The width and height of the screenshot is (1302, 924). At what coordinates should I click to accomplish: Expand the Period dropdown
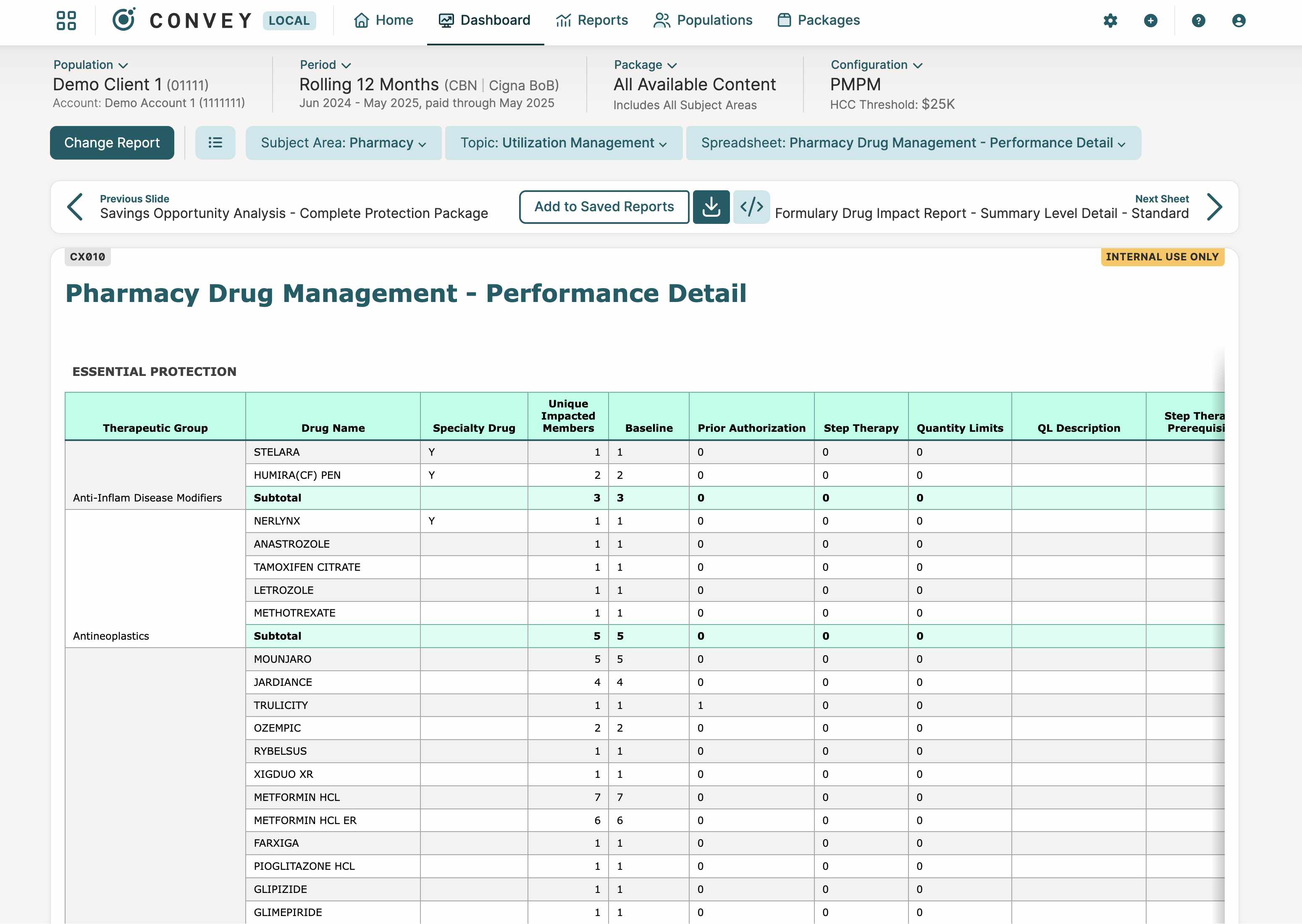click(x=325, y=65)
